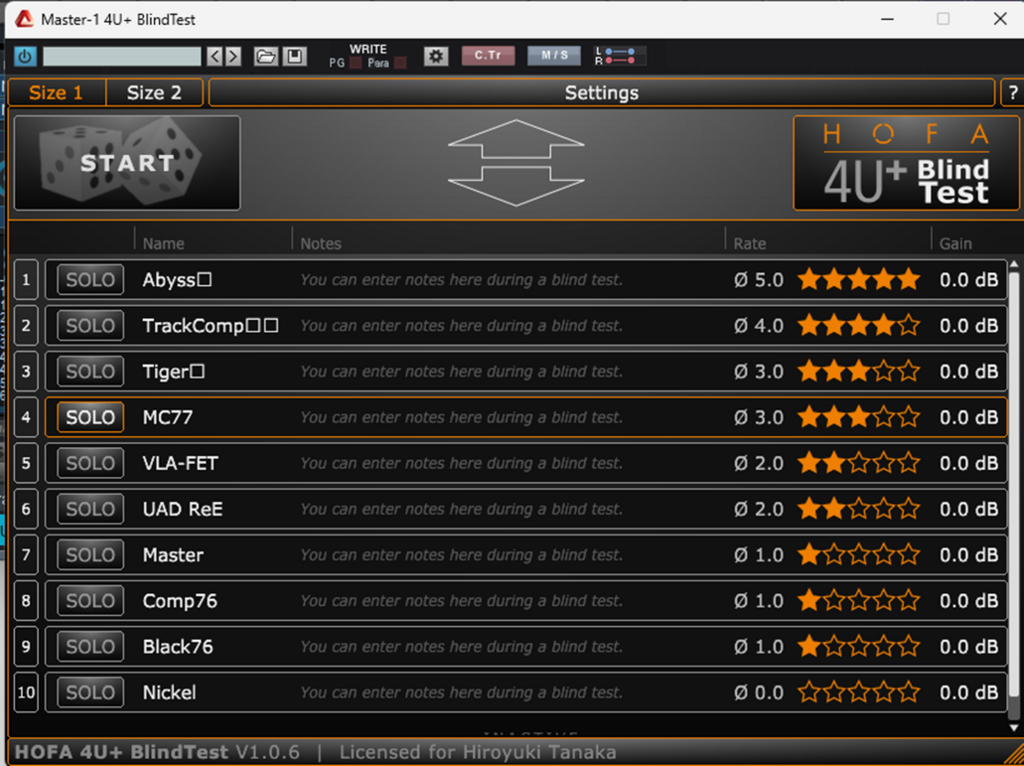Open preset file with folder icon
The height and width of the screenshot is (766, 1024).
pos(266,56)
